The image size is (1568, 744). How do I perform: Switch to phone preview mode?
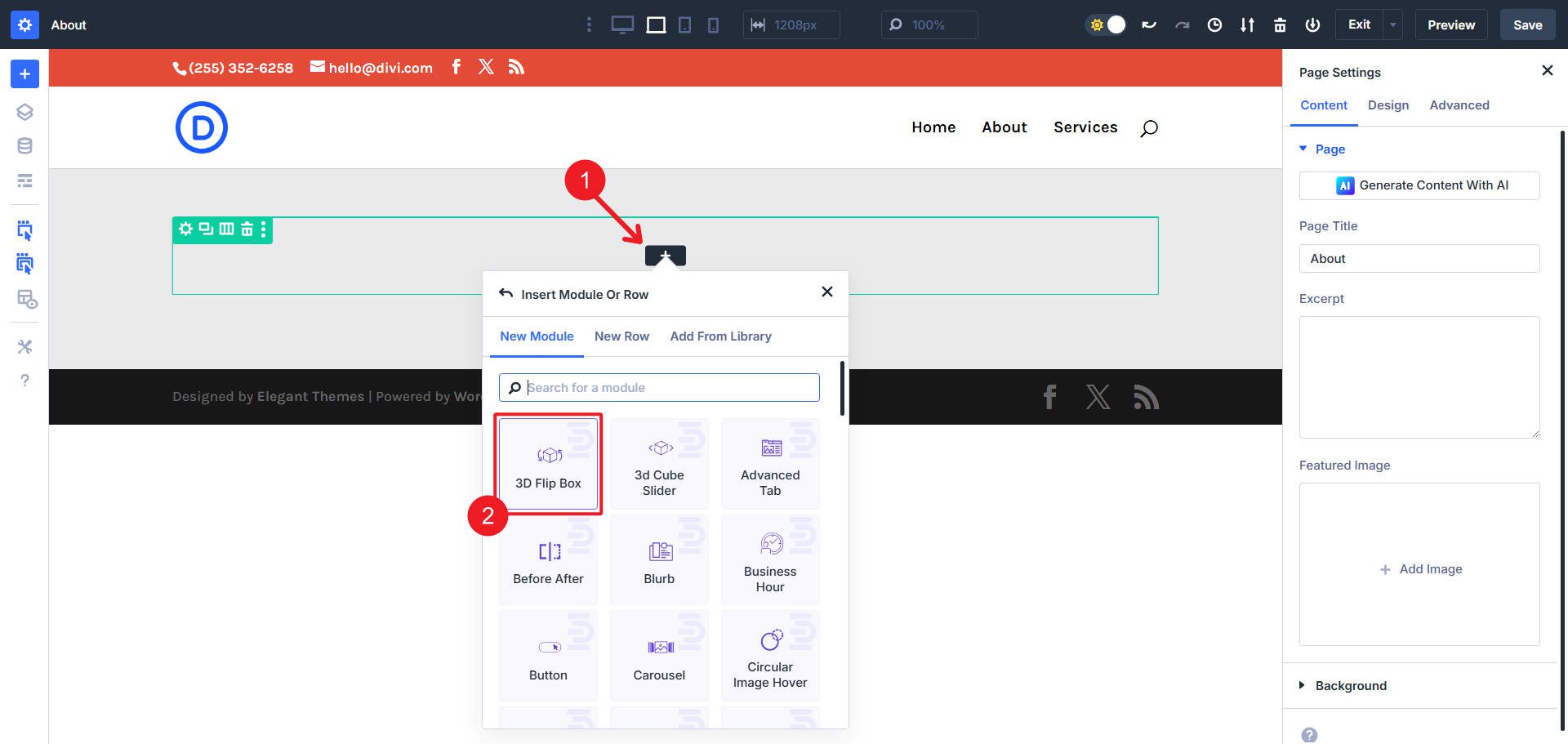714,25
